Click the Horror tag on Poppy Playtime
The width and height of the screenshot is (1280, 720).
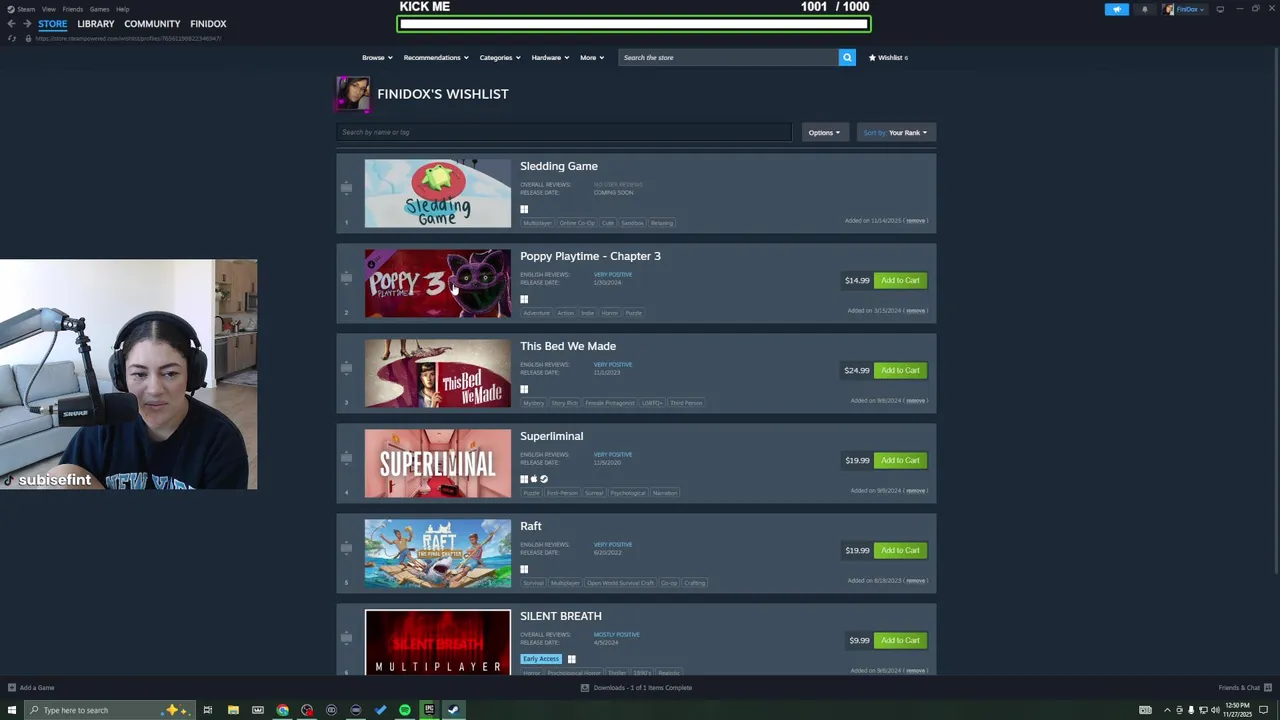coord(610,313)
